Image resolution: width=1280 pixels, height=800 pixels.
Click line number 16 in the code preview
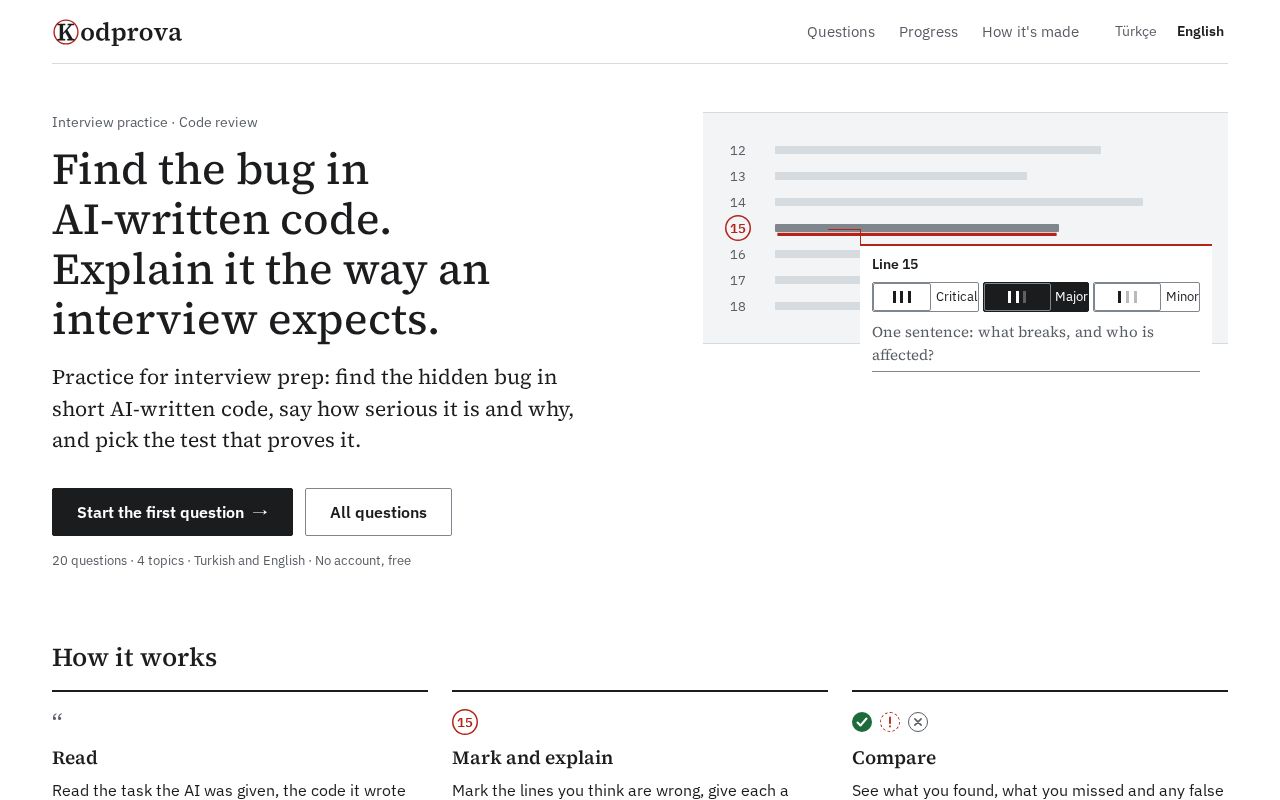(738, 254)
